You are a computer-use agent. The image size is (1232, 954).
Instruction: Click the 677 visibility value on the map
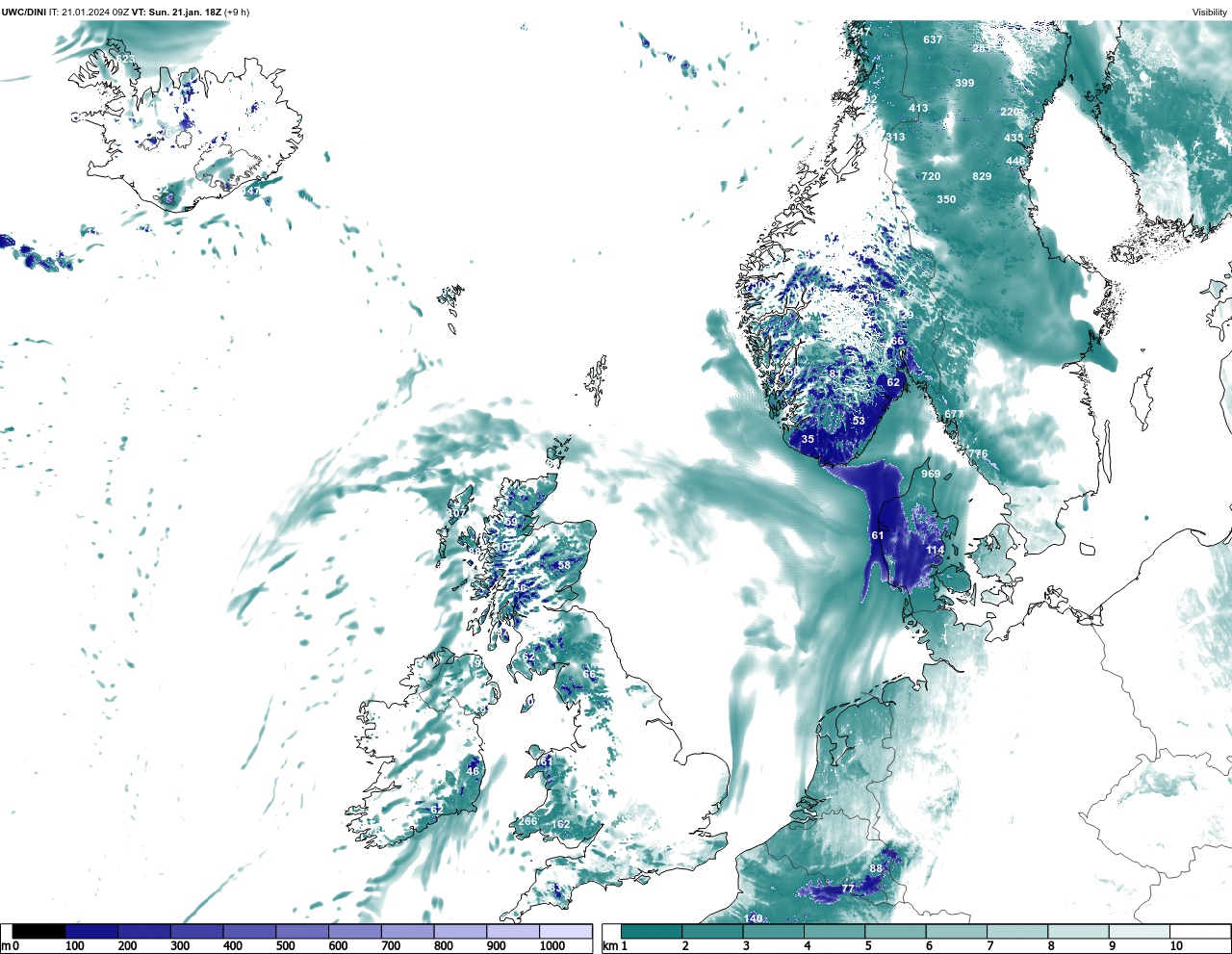click(x=953, y=414)
